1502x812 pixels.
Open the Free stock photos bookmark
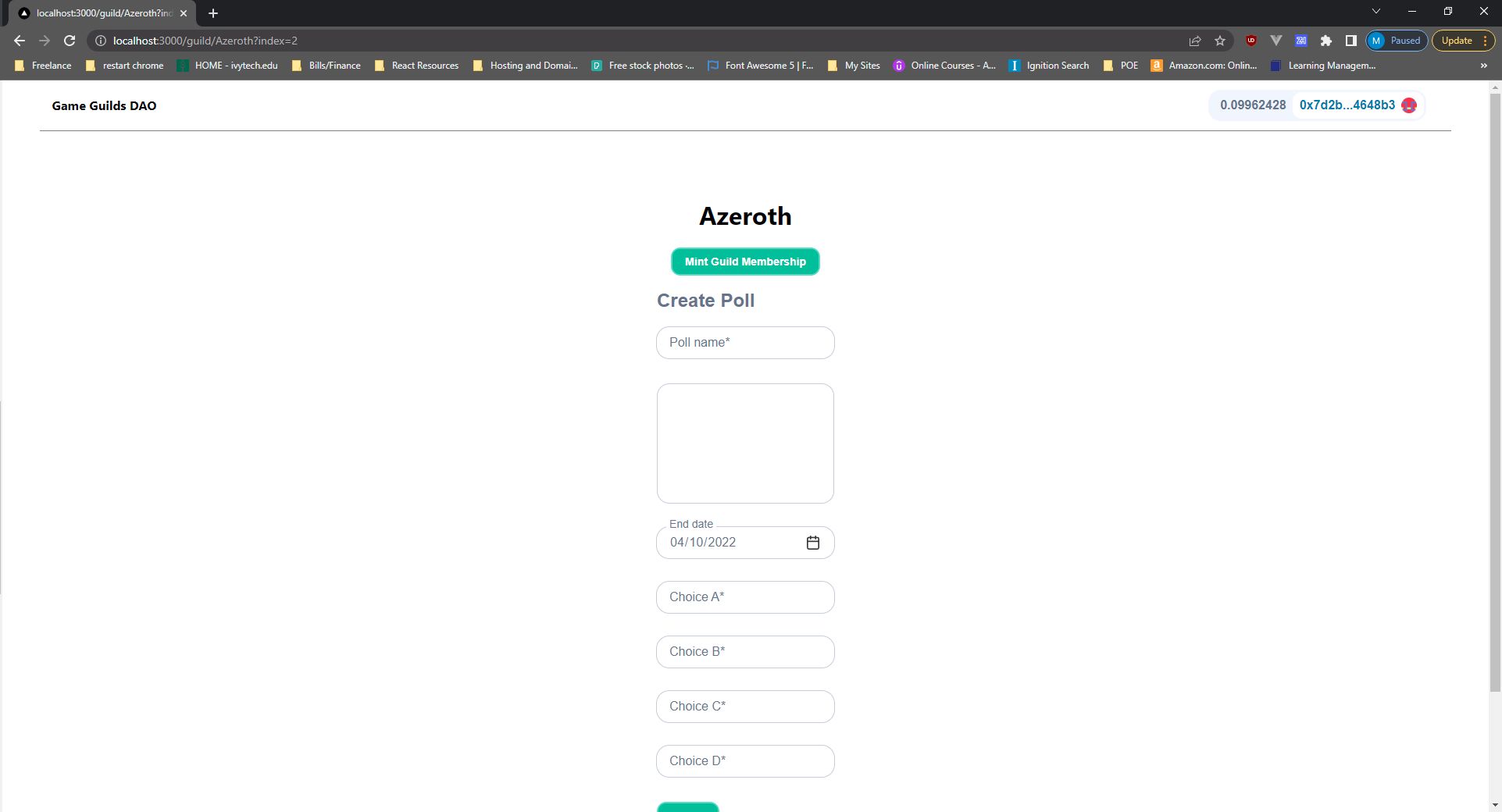click(642, 66)
